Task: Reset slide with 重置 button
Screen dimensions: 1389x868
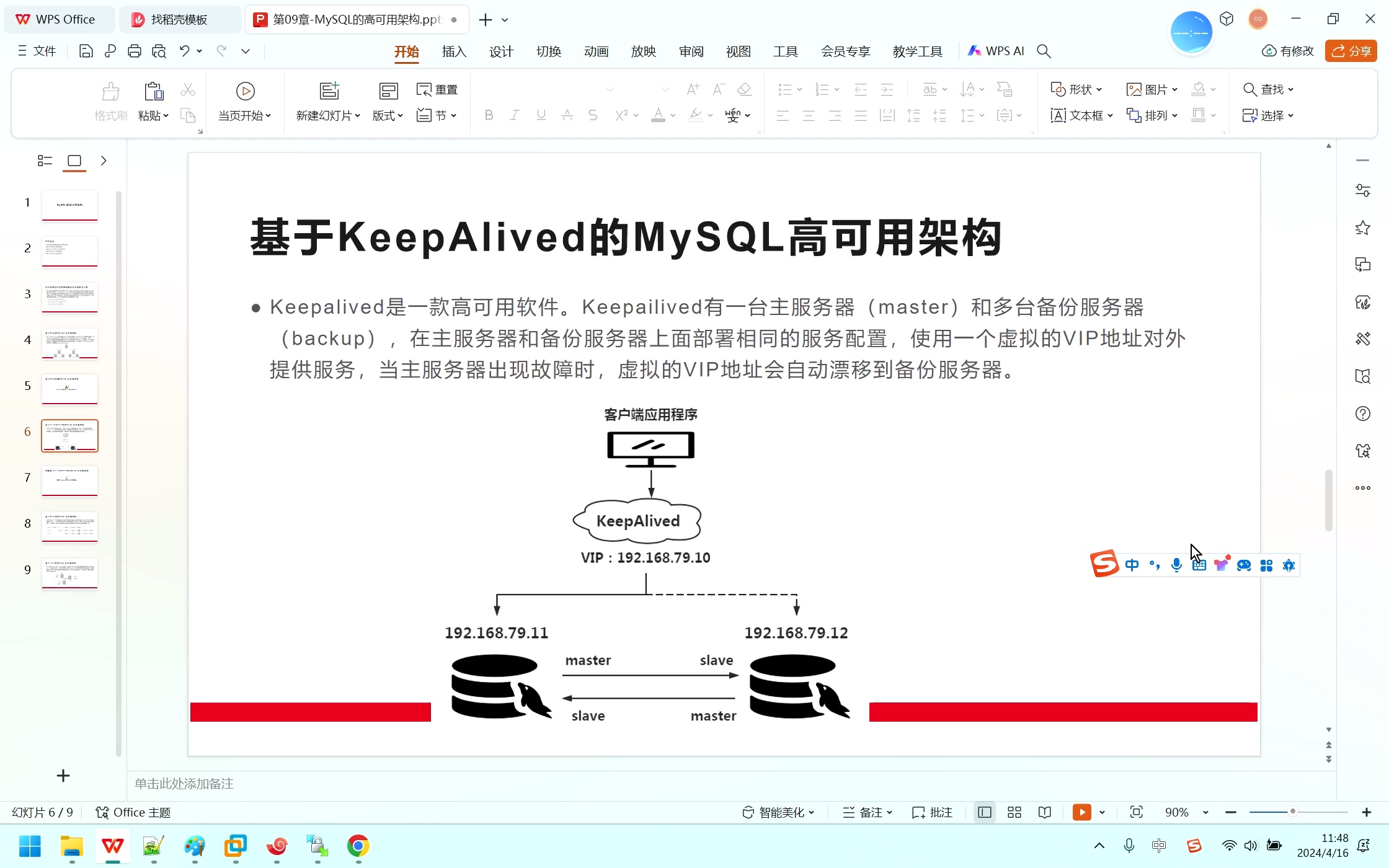Action: pyautogui.click(x=437, y=89)
